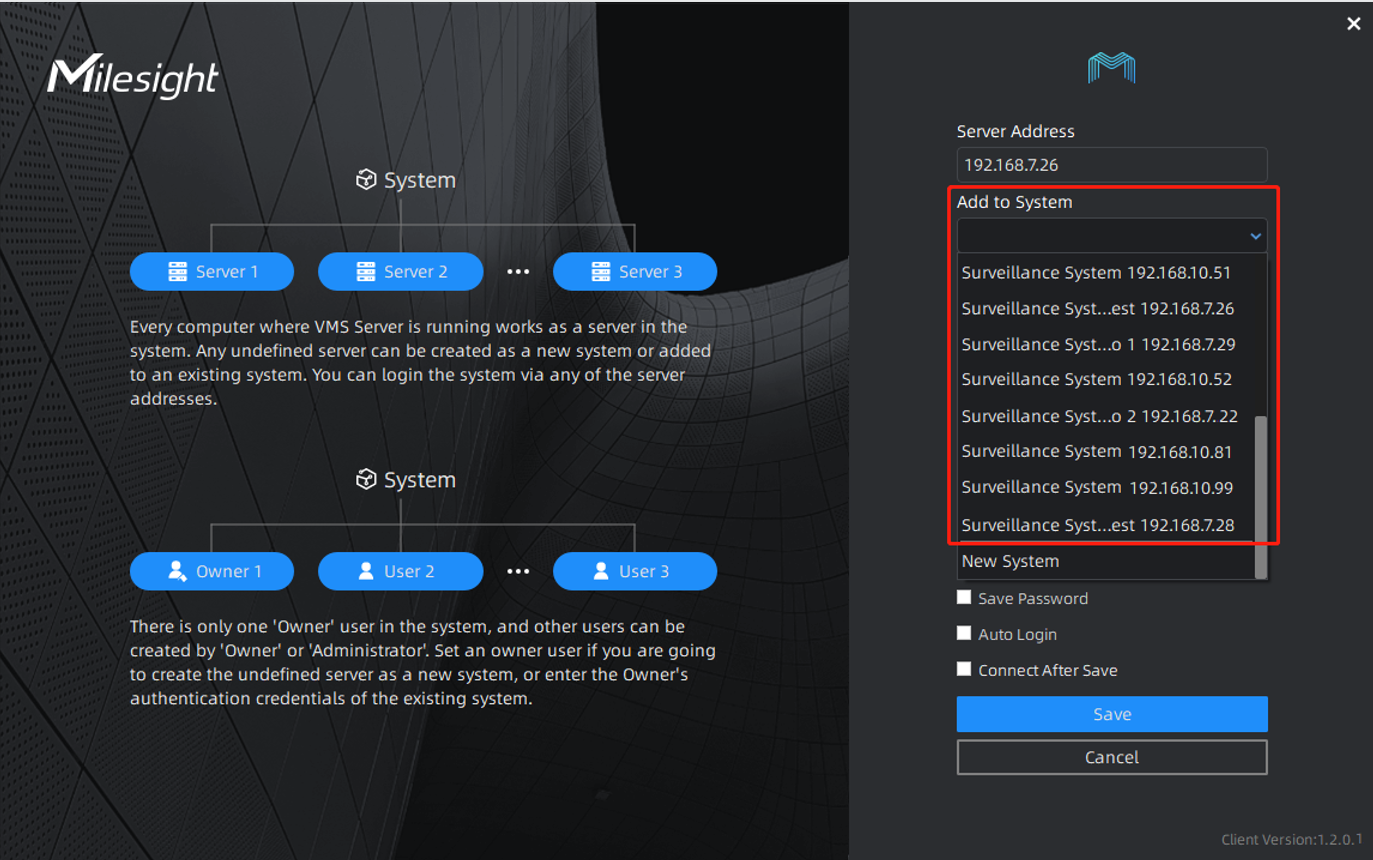1373x860 pixels.
Task: Click the person icon in User 3
Action: pyautogui.click(x=601, y=571)
